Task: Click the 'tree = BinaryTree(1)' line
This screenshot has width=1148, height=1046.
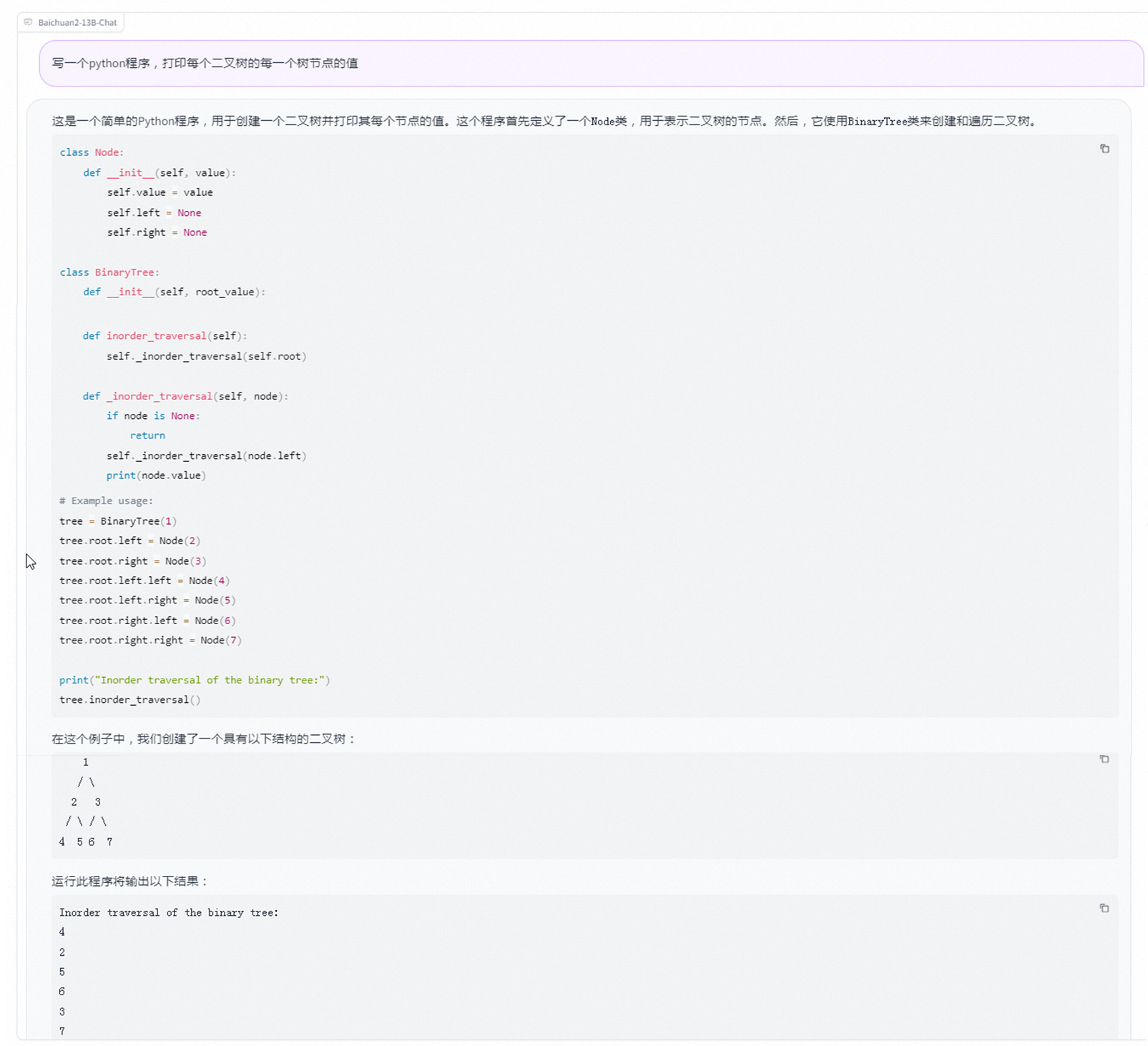Action: pyautogui.click(x=118, y=521)
